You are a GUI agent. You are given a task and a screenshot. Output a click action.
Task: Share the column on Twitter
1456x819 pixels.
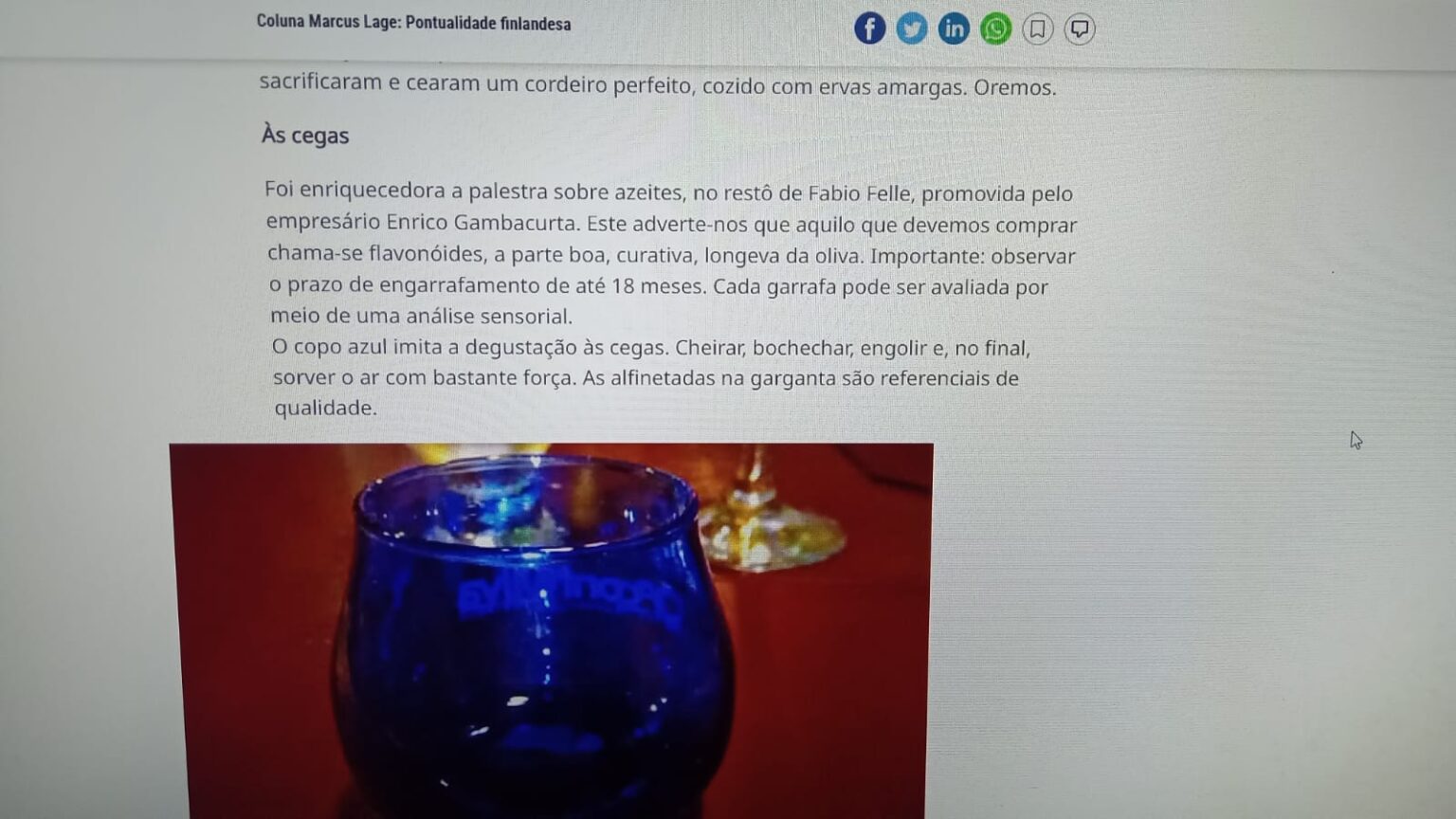coord(912,28)
